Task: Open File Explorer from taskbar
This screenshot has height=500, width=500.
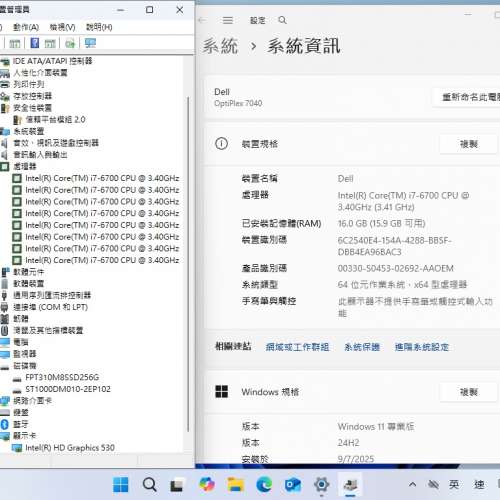Action: coord(235,484)
